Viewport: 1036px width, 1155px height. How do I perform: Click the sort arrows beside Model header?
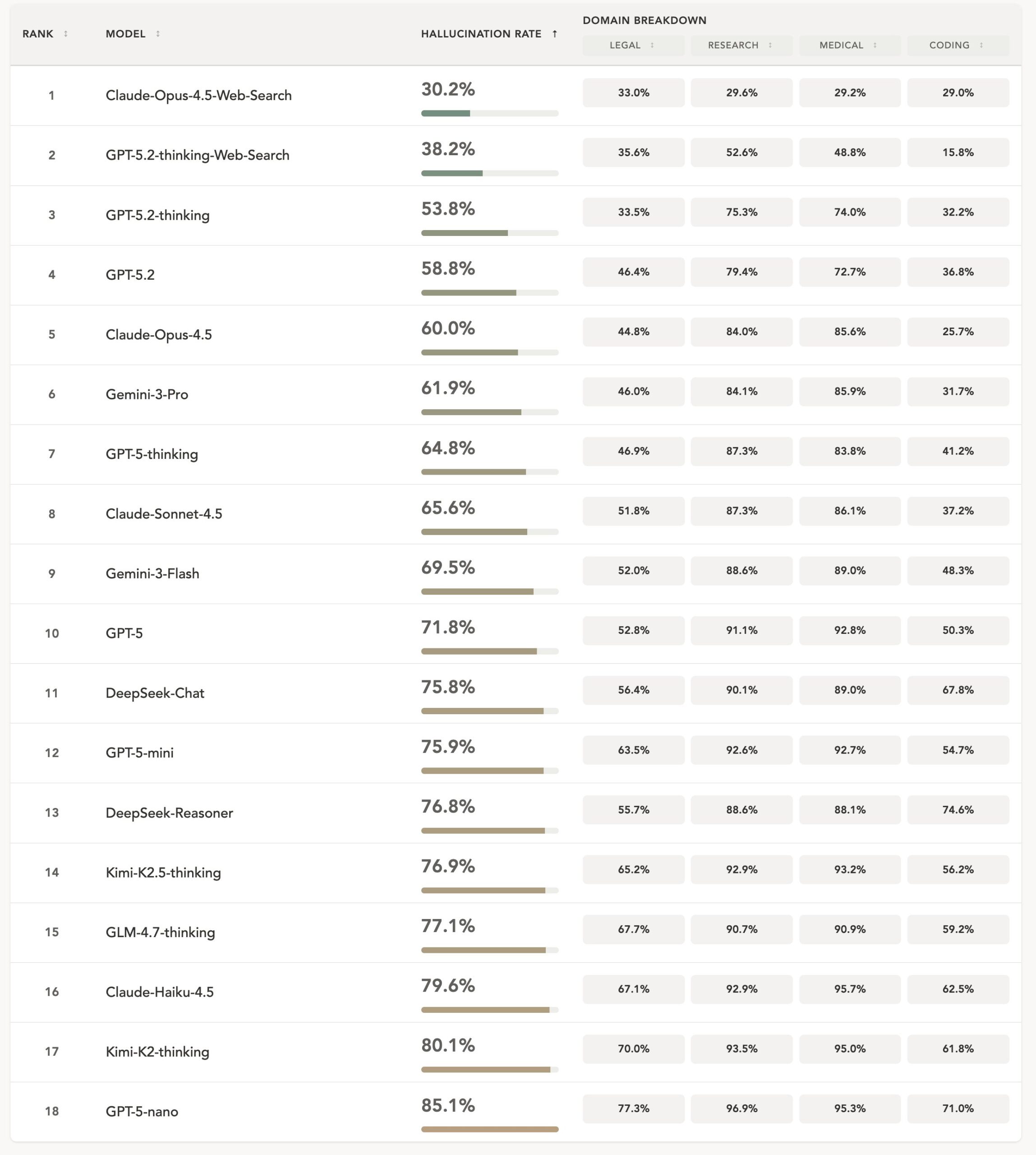[x=158, y=33]
